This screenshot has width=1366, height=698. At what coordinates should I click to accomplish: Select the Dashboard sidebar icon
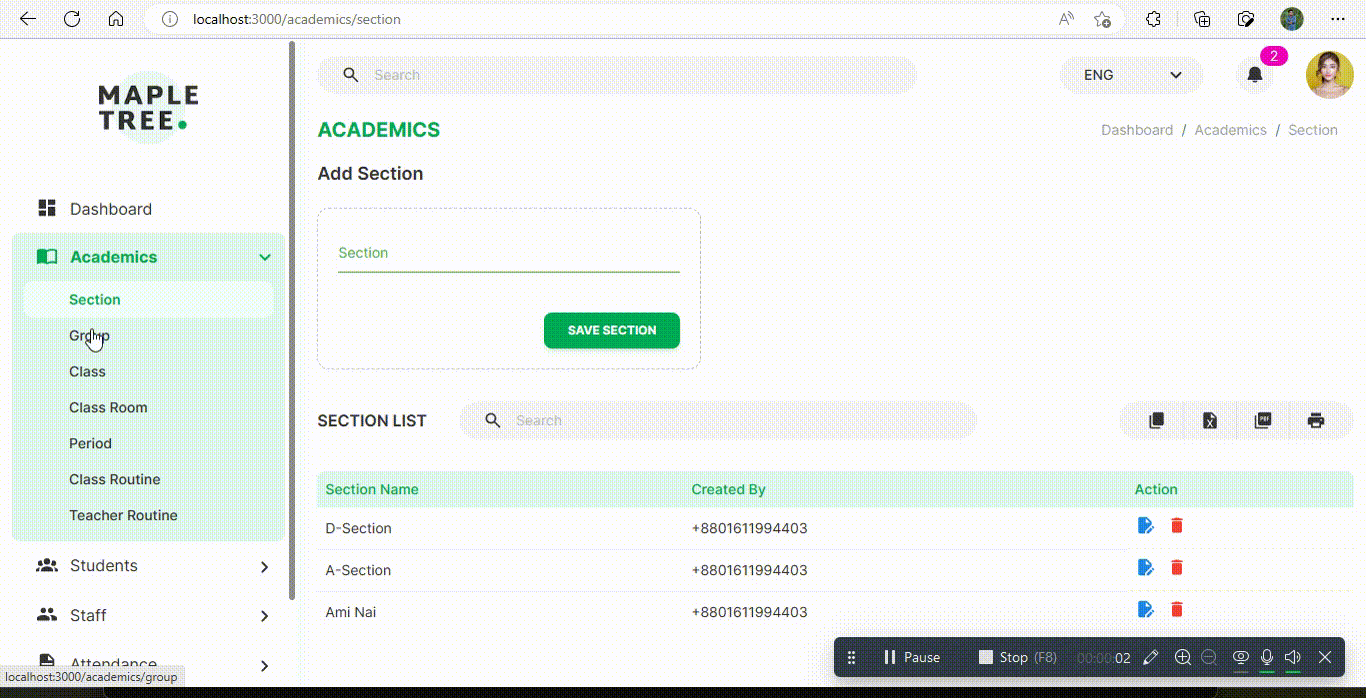click(46, 207)
